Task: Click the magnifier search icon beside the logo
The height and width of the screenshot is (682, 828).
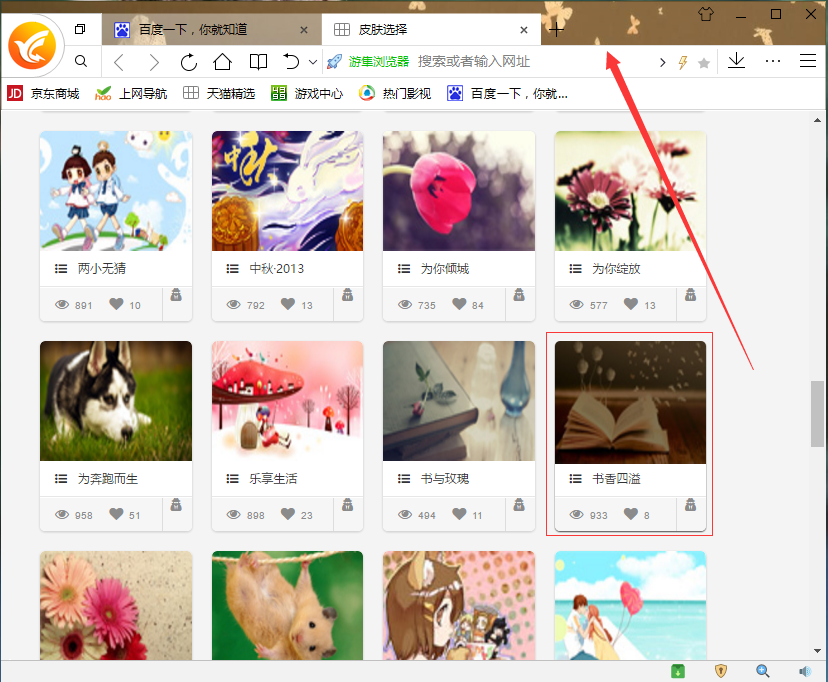Action: 81,61
